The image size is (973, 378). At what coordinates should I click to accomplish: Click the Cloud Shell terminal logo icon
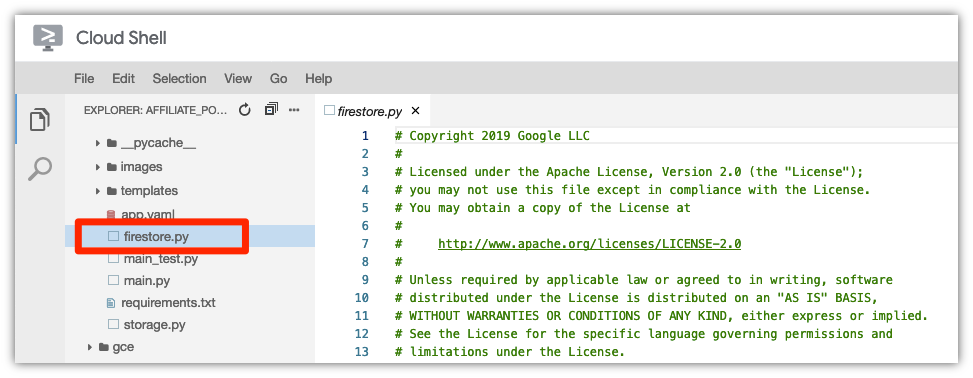click(x=48, y=38)
